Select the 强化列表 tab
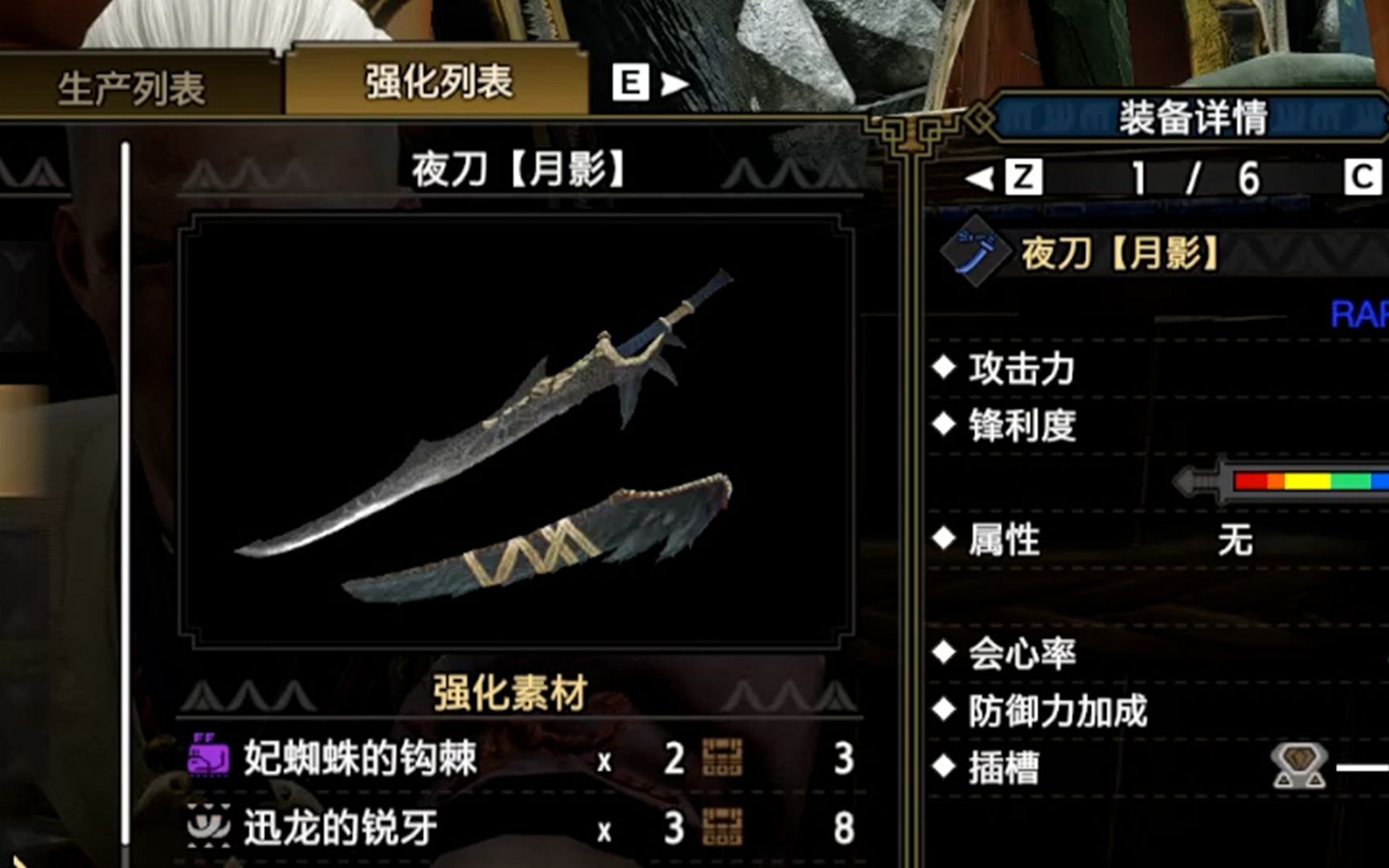 click(x=438, y=81)
